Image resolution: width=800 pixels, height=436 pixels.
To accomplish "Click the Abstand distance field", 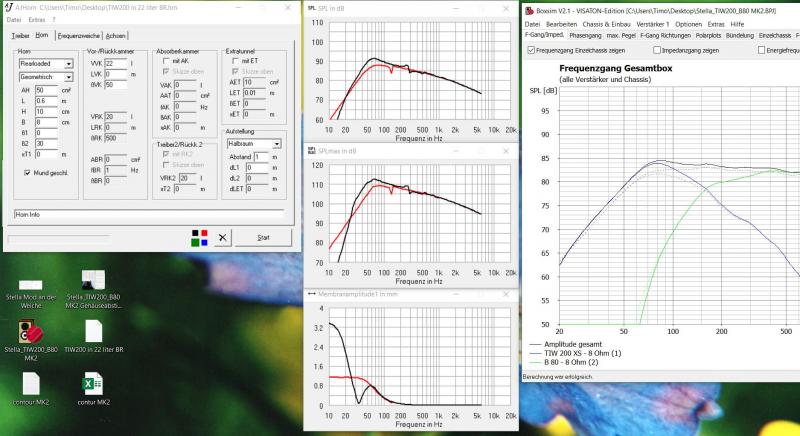I will point(261,157).
